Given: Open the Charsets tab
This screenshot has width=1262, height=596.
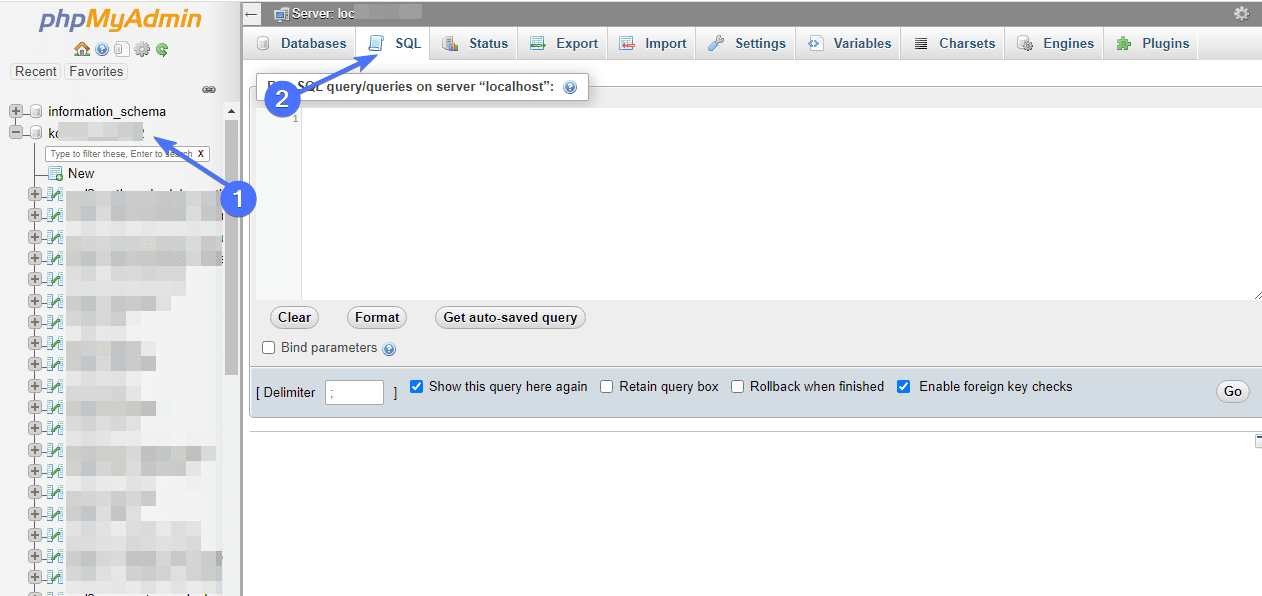Looking at the screenshot, I should [954, 44].
